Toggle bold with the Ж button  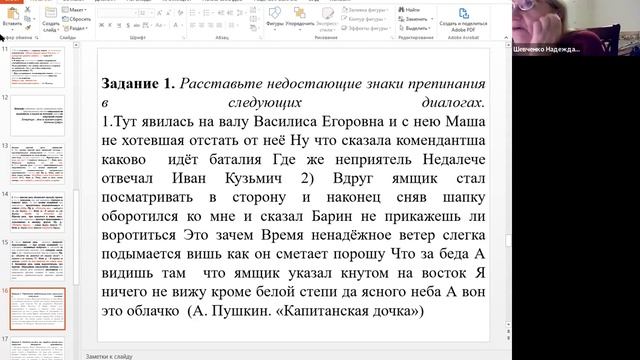(101, 25)
